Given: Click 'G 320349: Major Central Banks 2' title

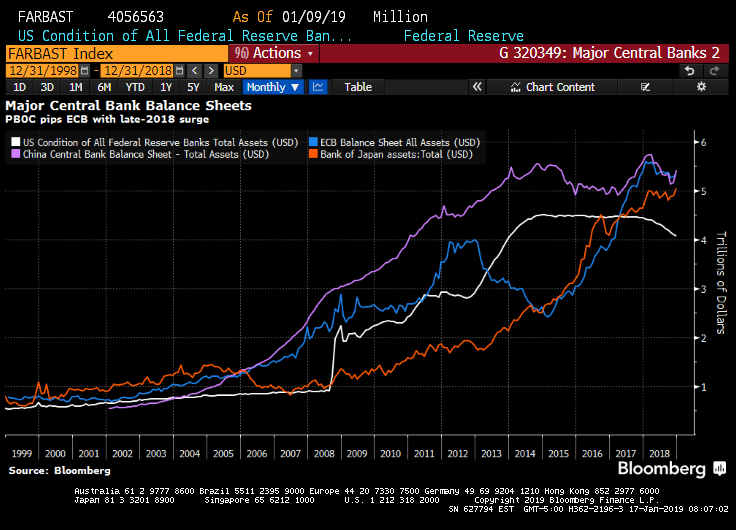Looking at the screenshot, I should coord(609,53).
